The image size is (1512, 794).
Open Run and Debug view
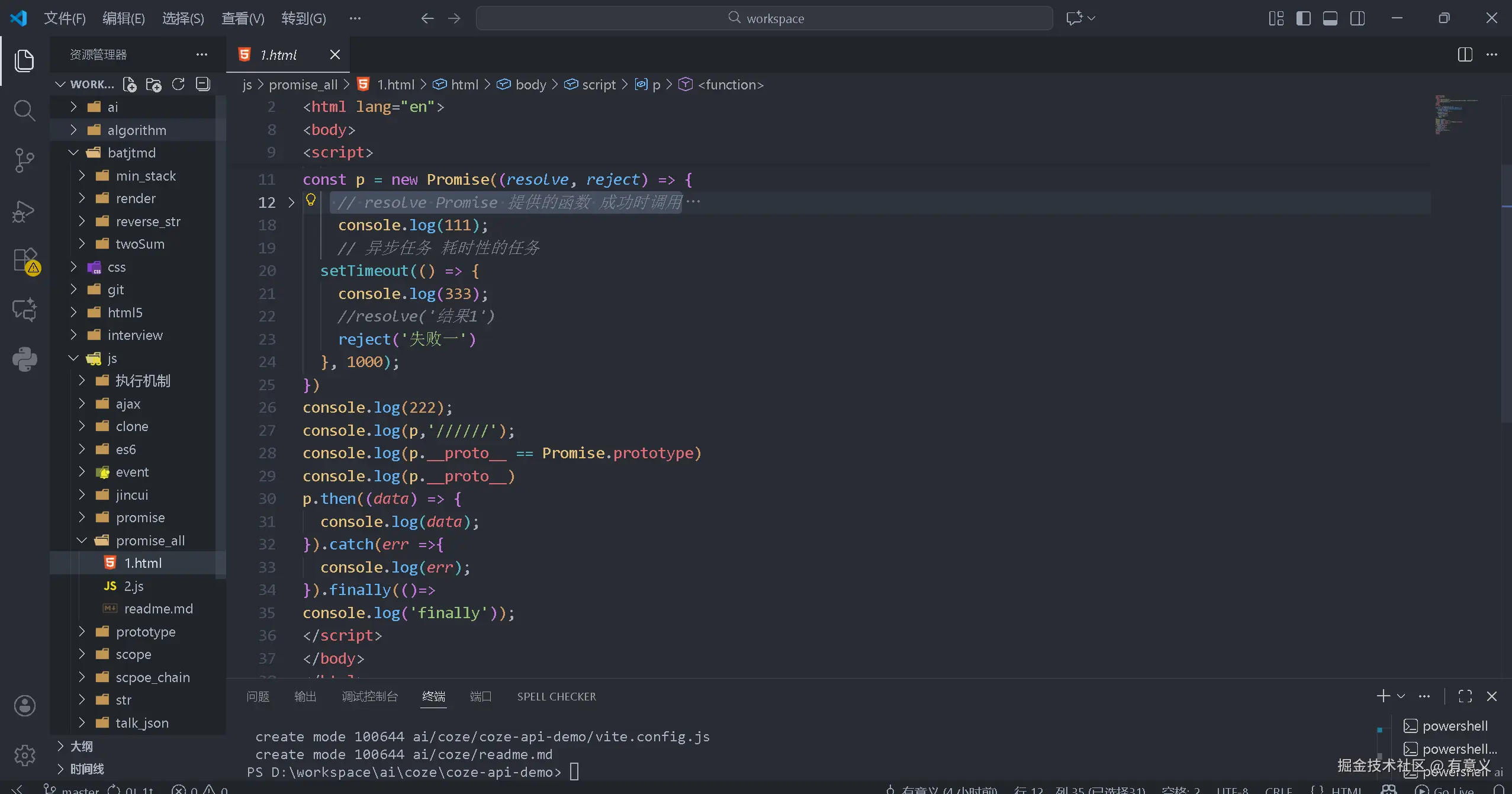click(x=24, y=211)
